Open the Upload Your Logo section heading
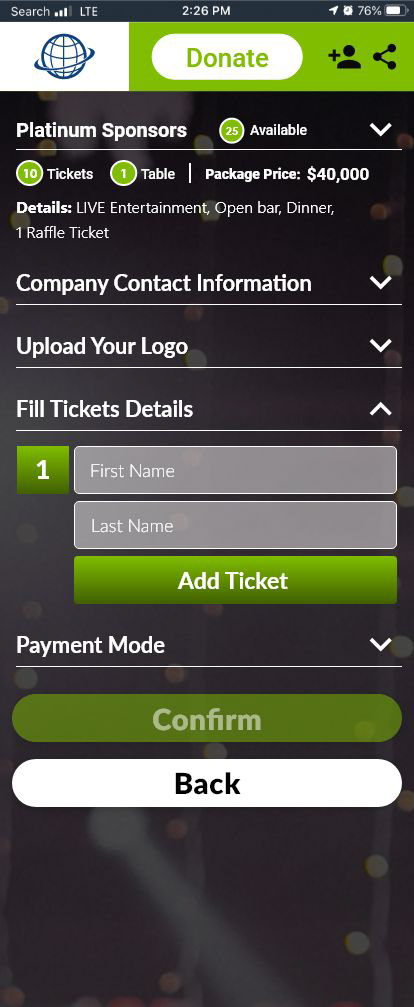This screenshot has width=414, height=1007. 102,346
